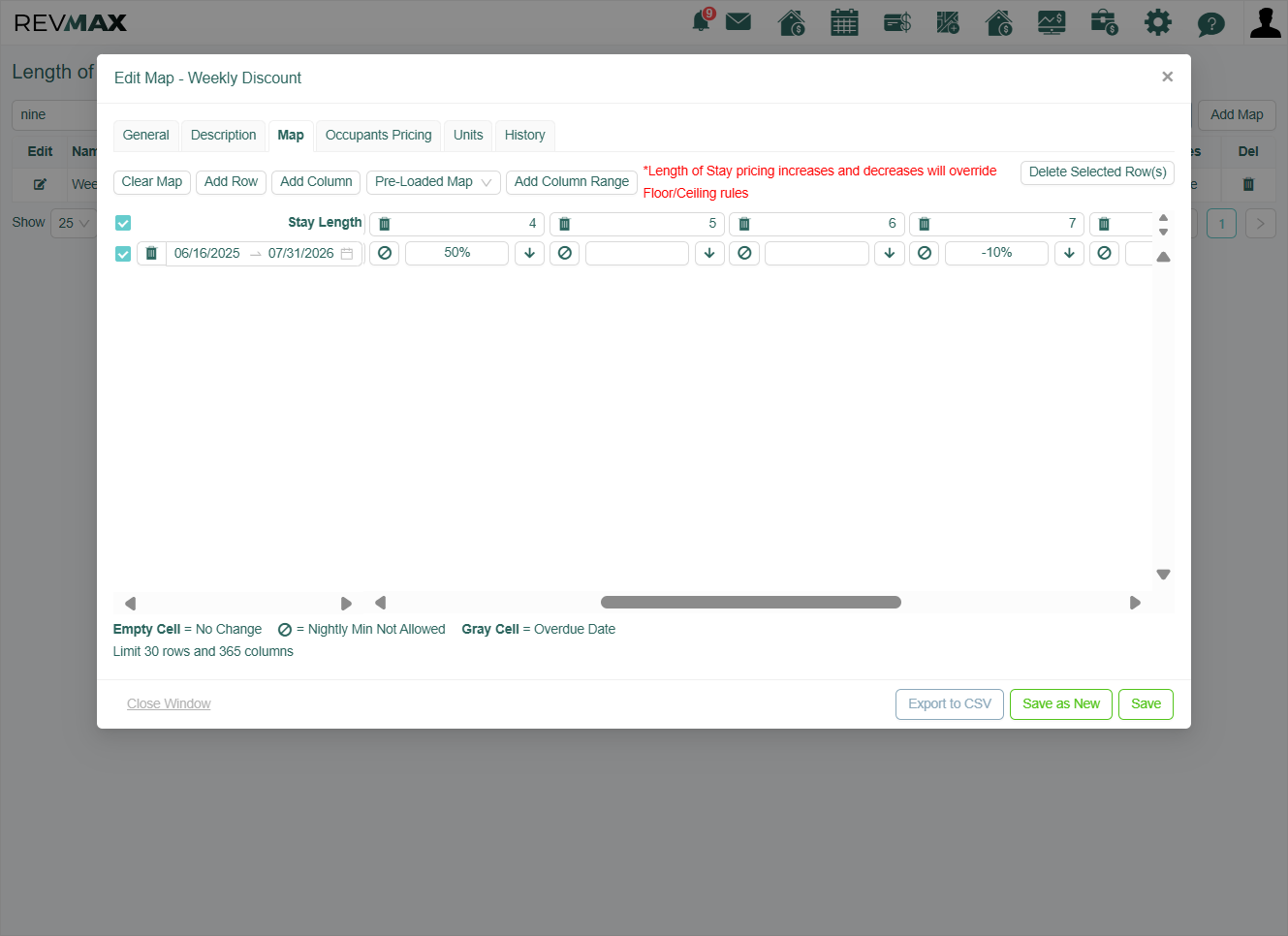Click the Add Column button
Viewport: 1288px width, 936px height.
point(316,182)
